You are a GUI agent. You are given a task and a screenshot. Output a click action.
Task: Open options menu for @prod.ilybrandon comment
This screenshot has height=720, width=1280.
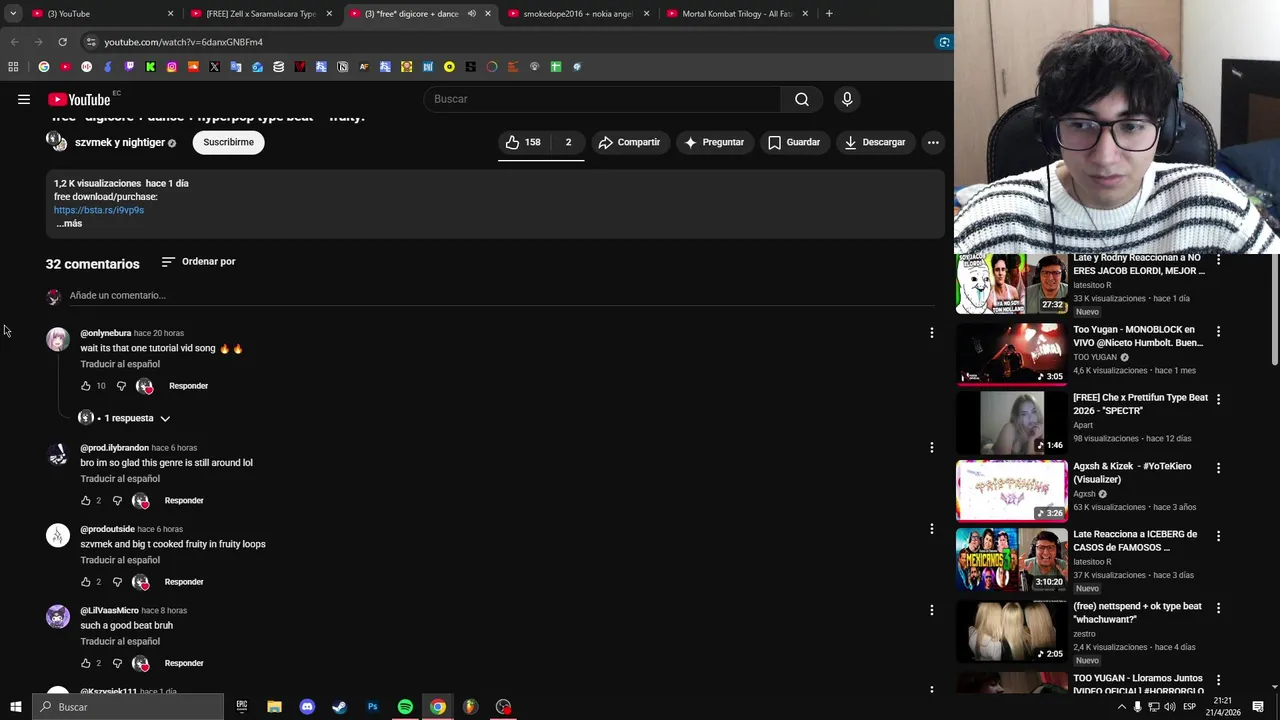tap(932, 447)
